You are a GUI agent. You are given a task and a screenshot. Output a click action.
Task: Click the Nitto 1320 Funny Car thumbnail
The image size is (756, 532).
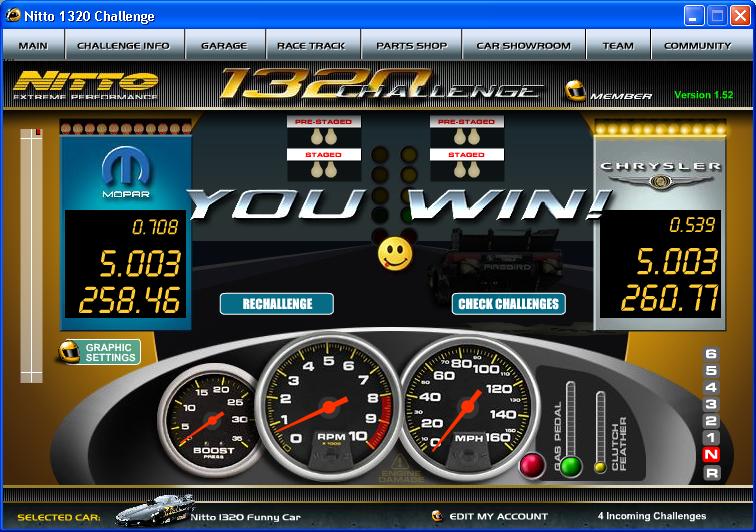click(x=156, y=511)
